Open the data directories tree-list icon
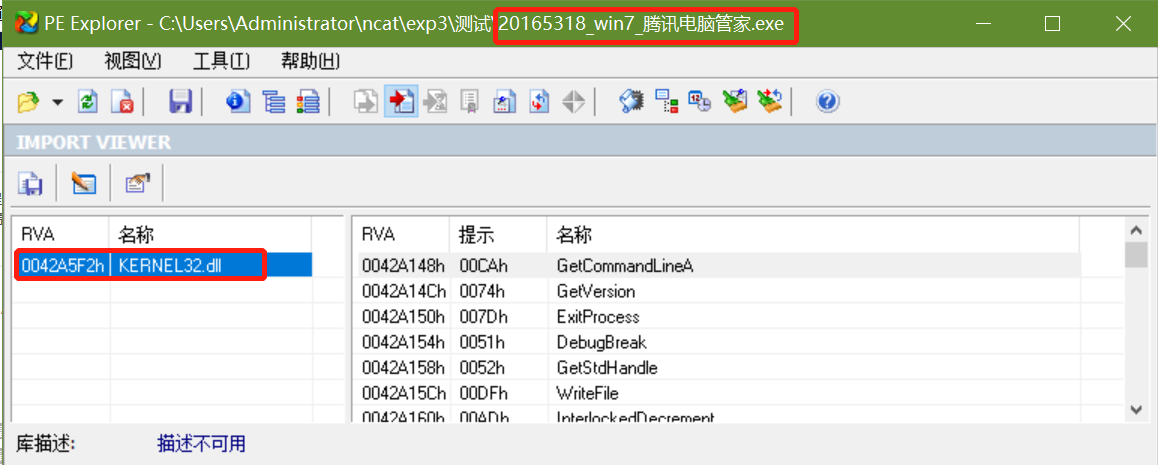 click(x=274, y=102)
